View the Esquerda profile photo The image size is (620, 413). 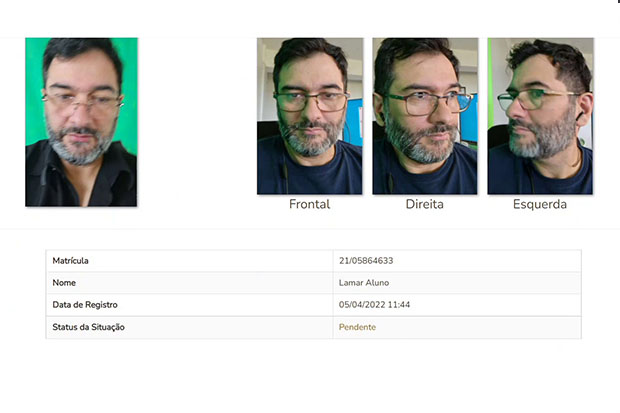[540, 116]
